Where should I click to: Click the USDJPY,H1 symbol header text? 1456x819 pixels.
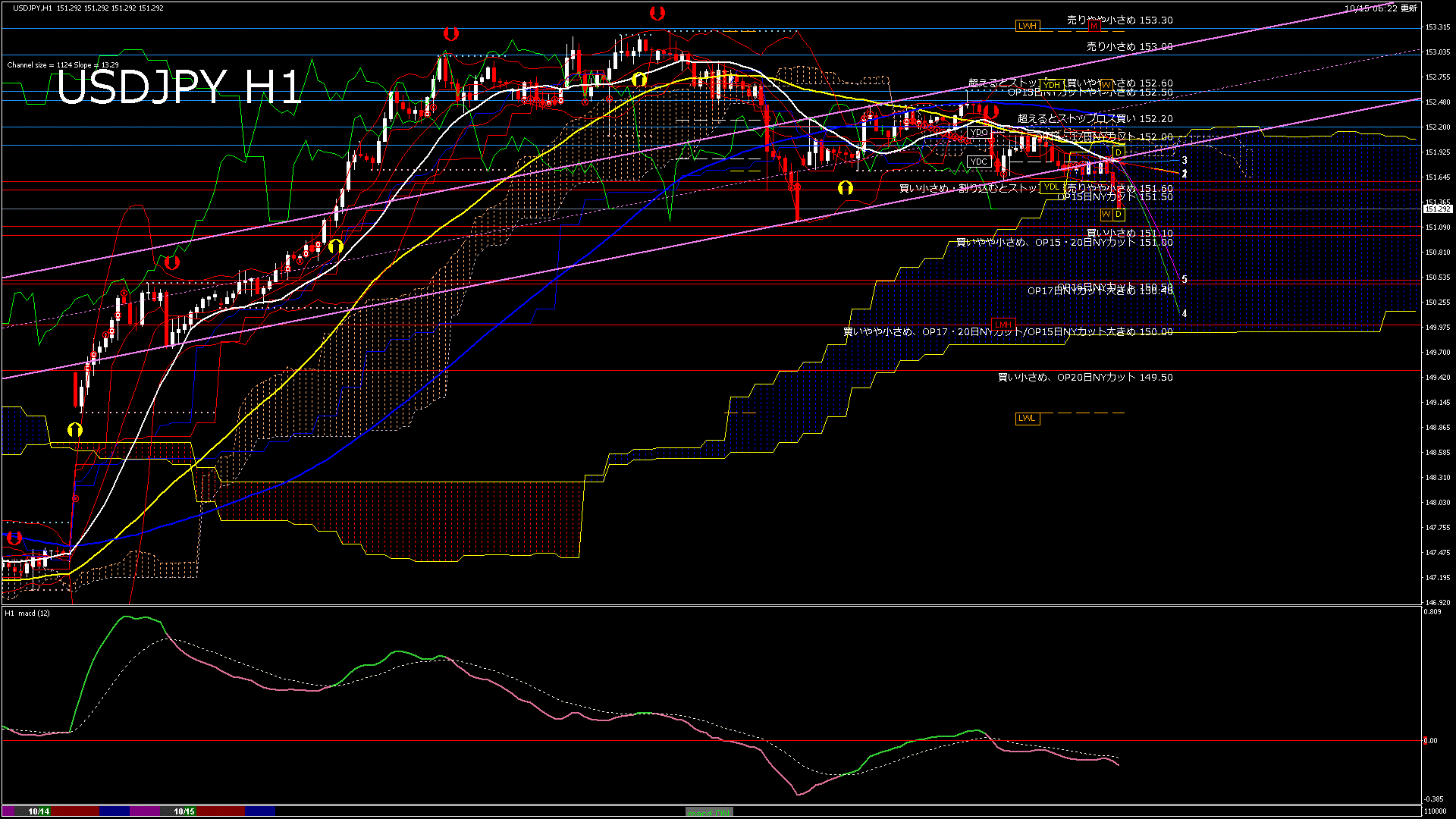tap(33, 8)
